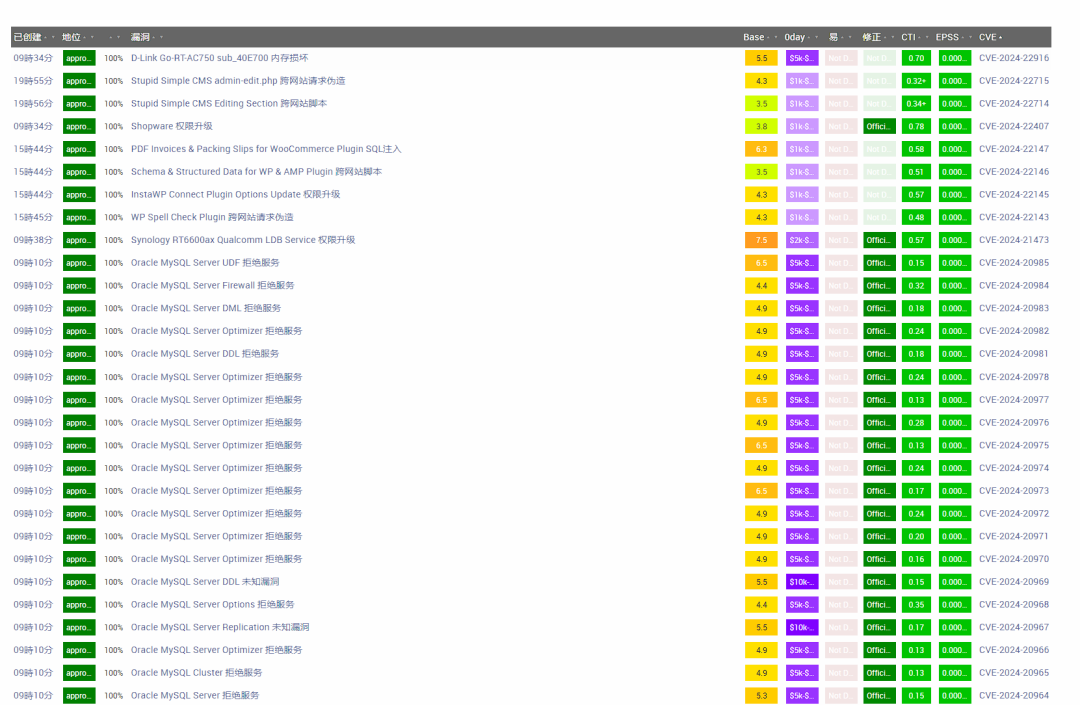Click the 7.5 base score in Synology row
Image resolution: width=1080 pixels, height=705 pixels.
click(761, 240)
